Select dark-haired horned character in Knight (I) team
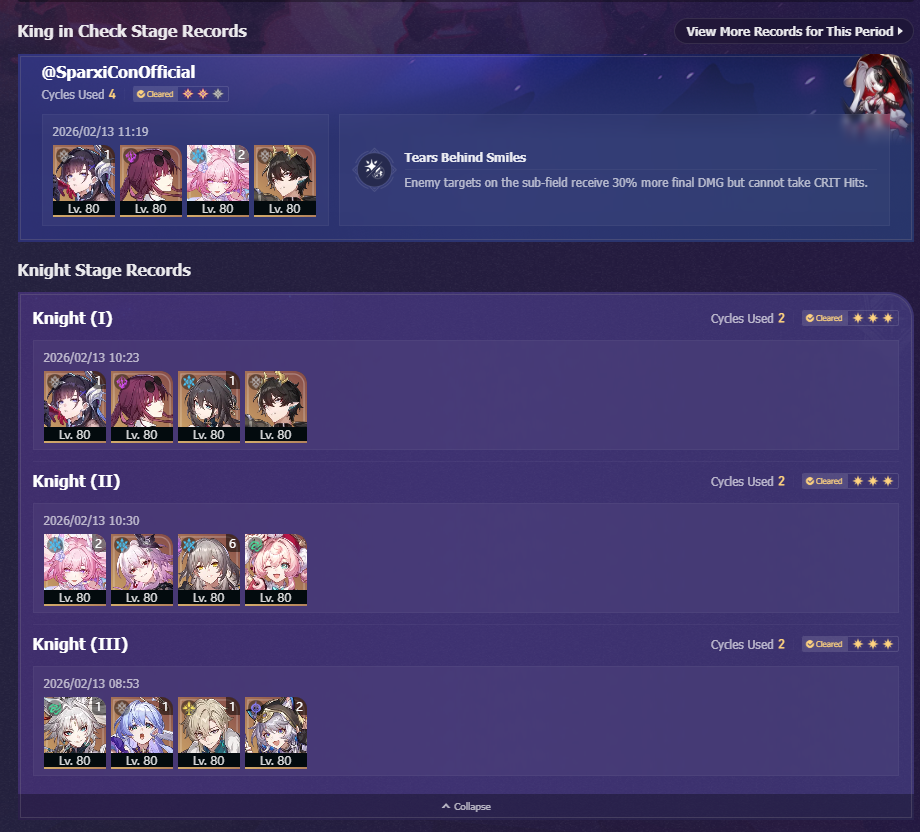This screenshot has width=920, height=832. click(x=276, y=407)
